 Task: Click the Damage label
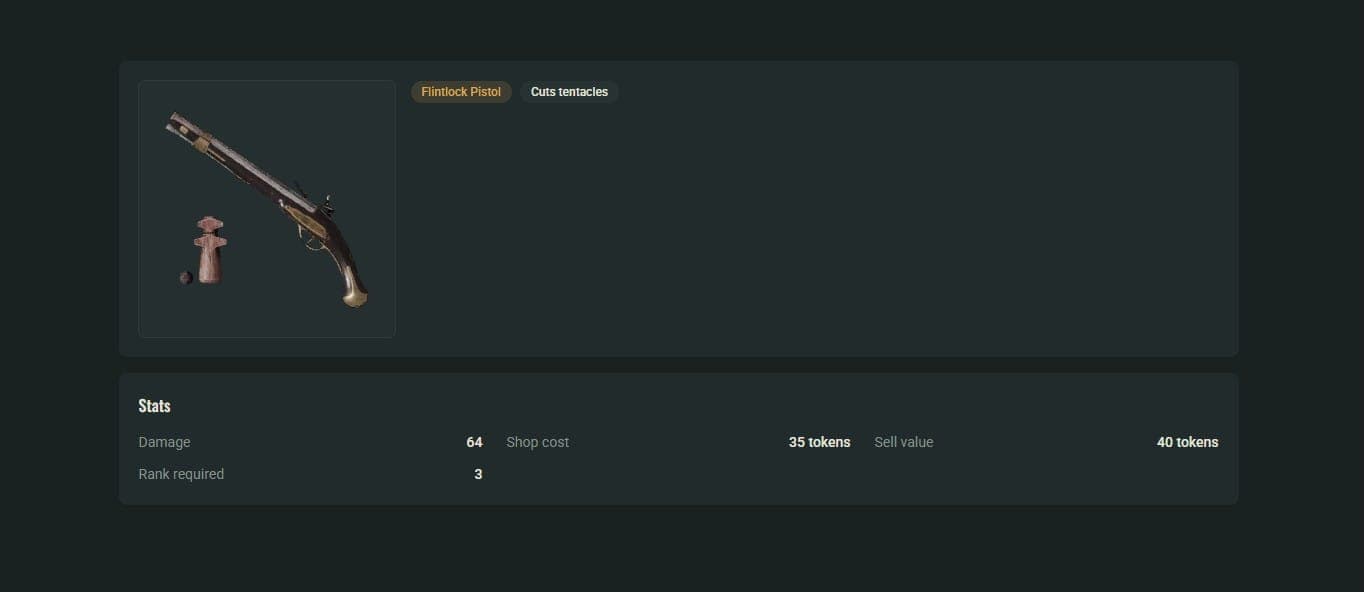(x=164, y=442)
